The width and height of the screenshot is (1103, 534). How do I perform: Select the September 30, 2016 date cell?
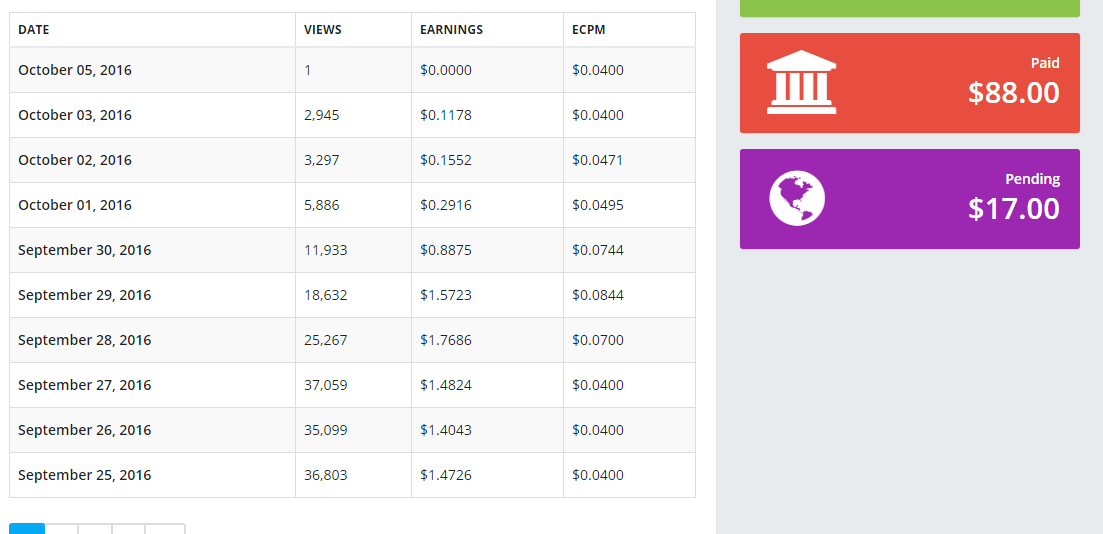click(84, 250)
